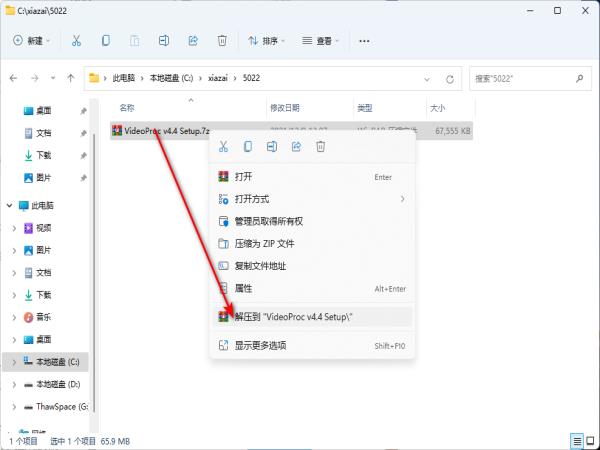
Task: Select 本地磁盘 (D:) in navigation pane
Action: pyautogui.click(x=52, y=384)
